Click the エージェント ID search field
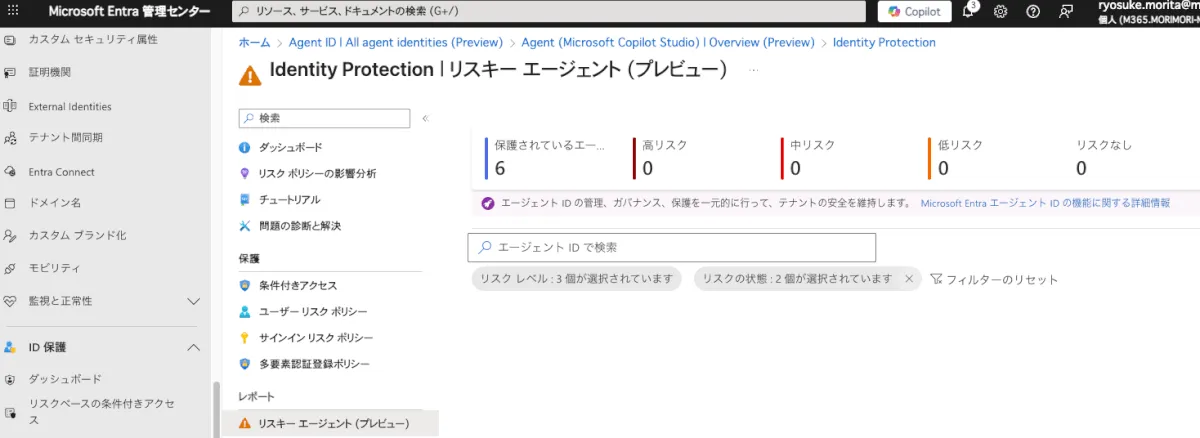 pyautogui.click(x=672, y=247)
